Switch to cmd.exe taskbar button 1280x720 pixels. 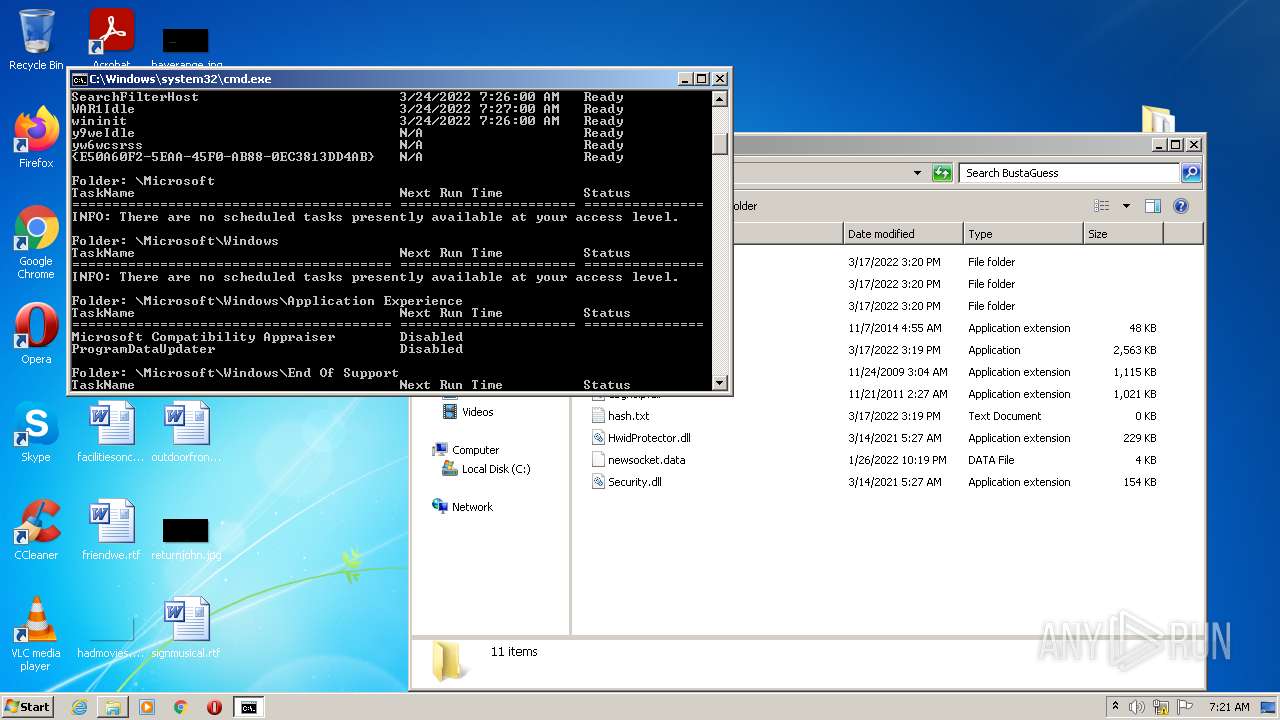(248, 707)
